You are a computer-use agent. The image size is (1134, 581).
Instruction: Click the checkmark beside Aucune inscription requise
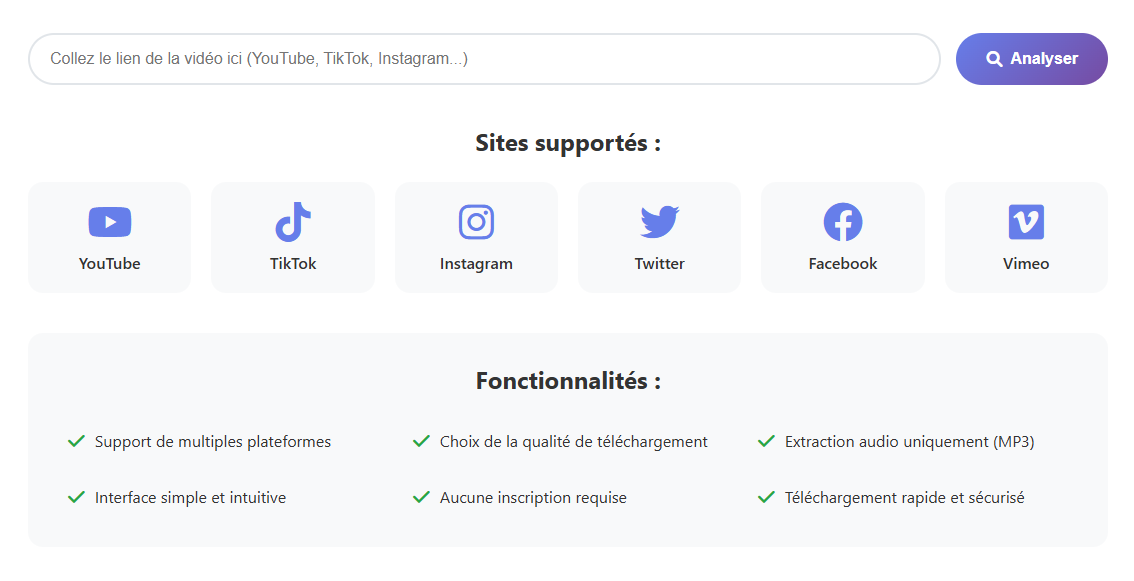(421, 497)
